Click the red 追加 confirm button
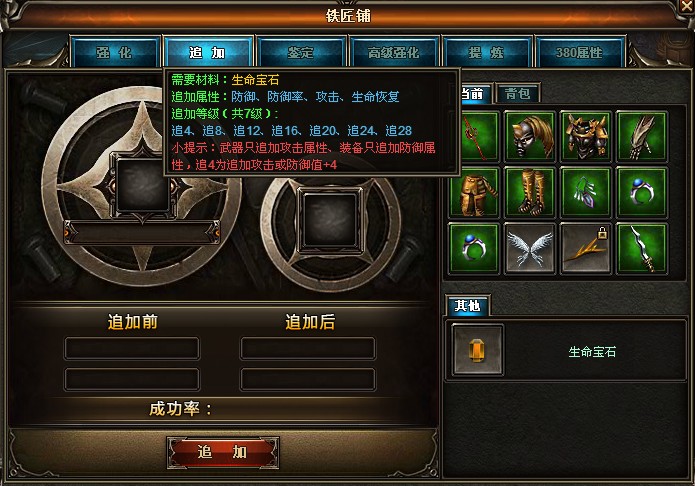The height and width of the screenshot is (486, 695). tap(223, 452)
